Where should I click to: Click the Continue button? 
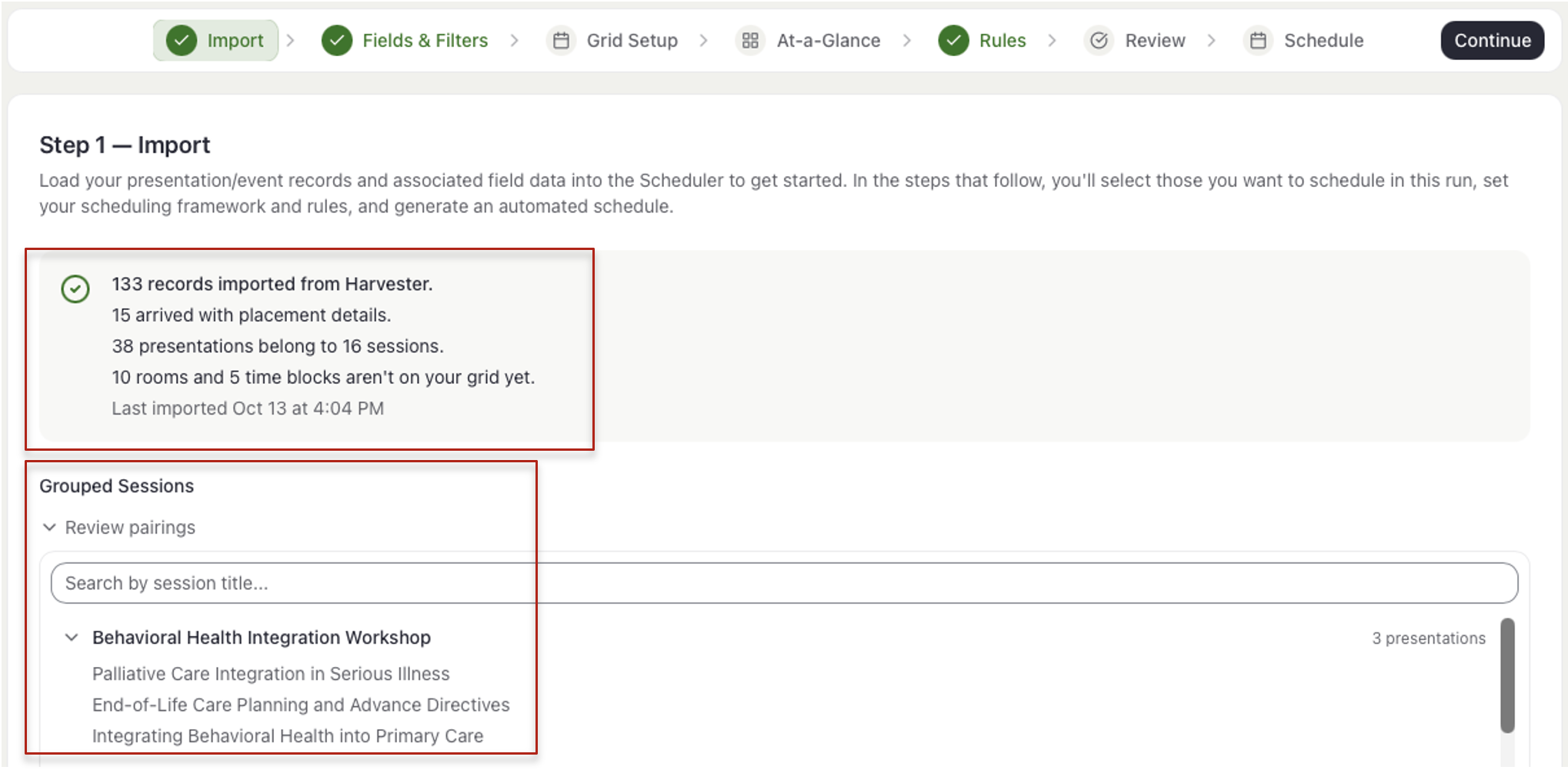click(1492, 40)
